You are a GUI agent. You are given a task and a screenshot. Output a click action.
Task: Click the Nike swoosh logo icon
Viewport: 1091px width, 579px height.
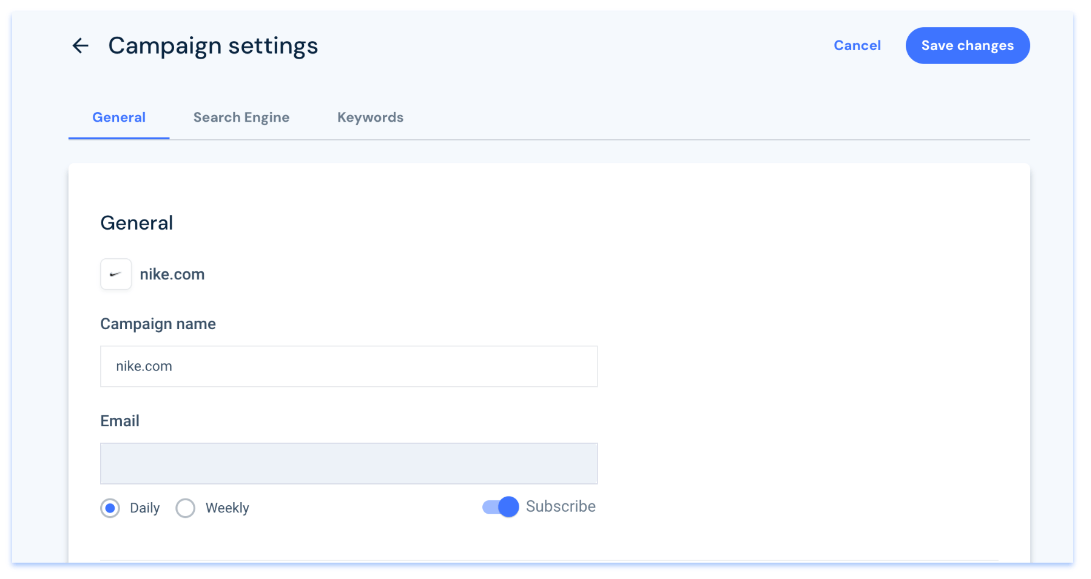tap(116, 274)
